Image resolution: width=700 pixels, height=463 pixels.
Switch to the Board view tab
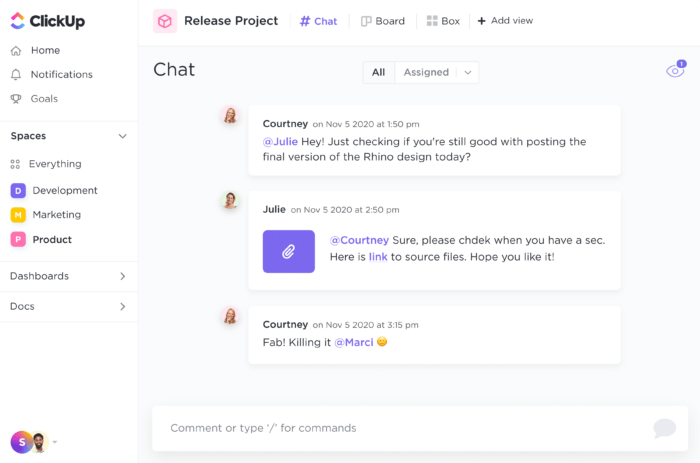pyautogui.click(x=383, y=21)
